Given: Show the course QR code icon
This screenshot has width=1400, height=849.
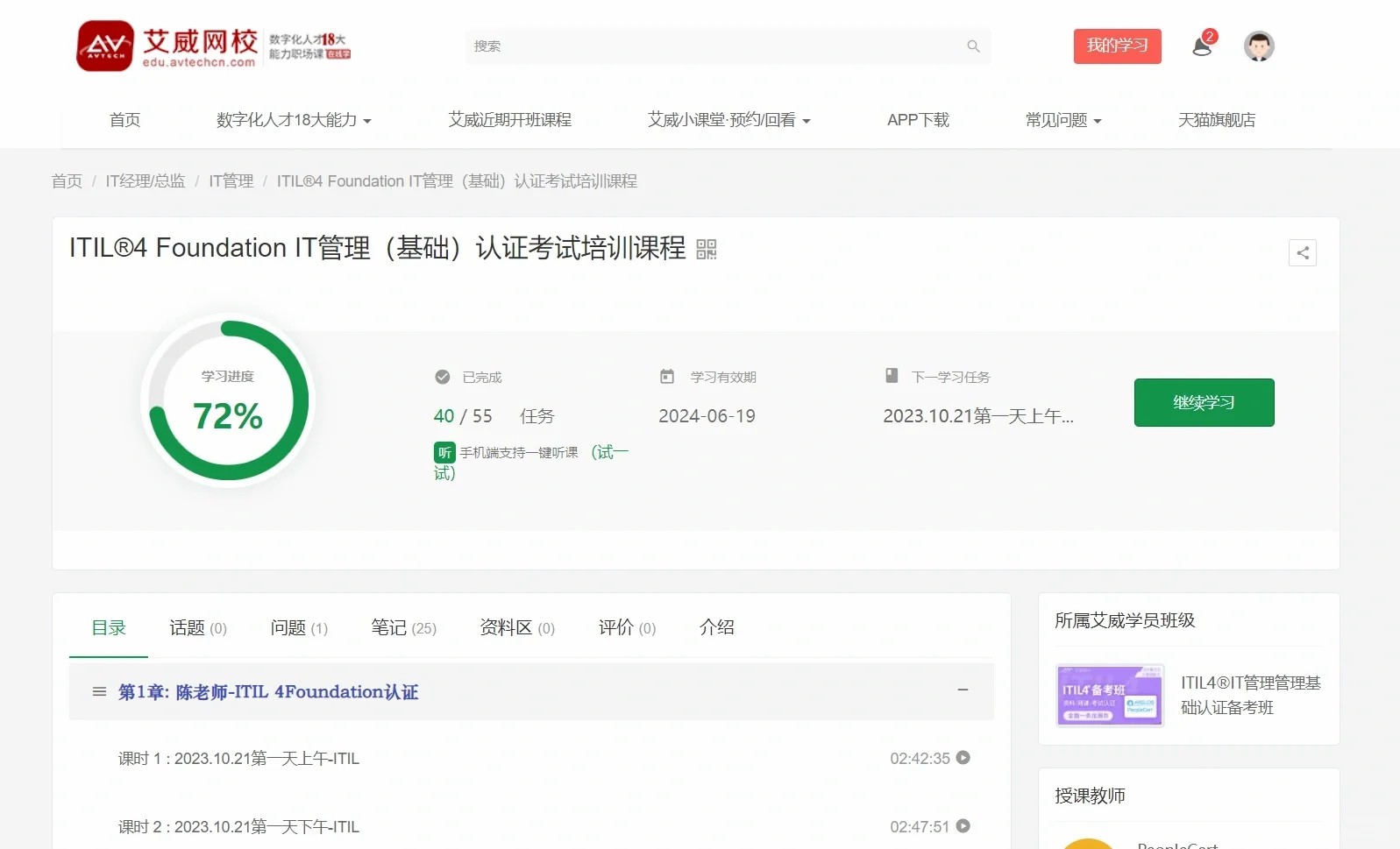Looking at the screenshot, I should point(707,250).
